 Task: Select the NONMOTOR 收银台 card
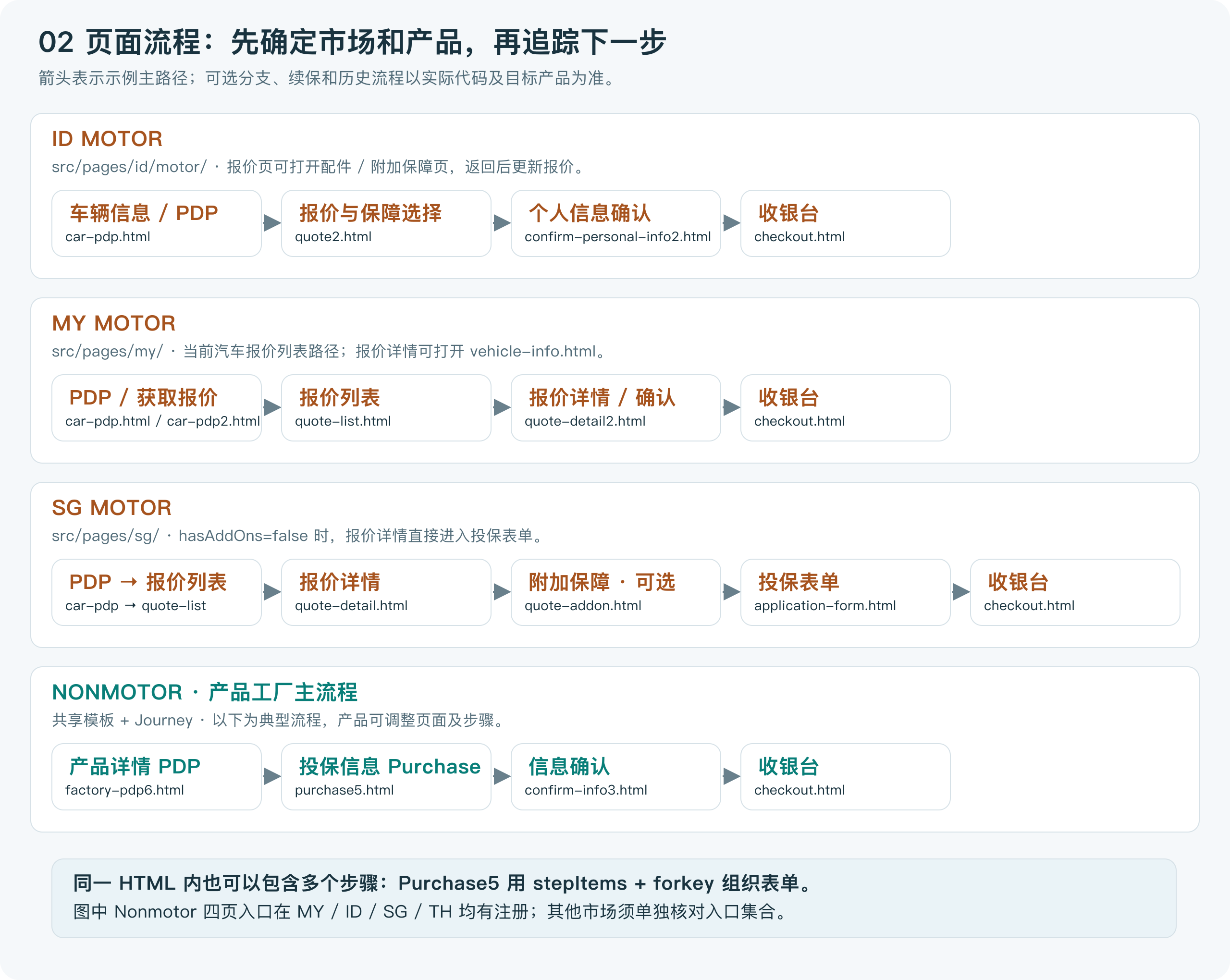[x=846, y=776]
